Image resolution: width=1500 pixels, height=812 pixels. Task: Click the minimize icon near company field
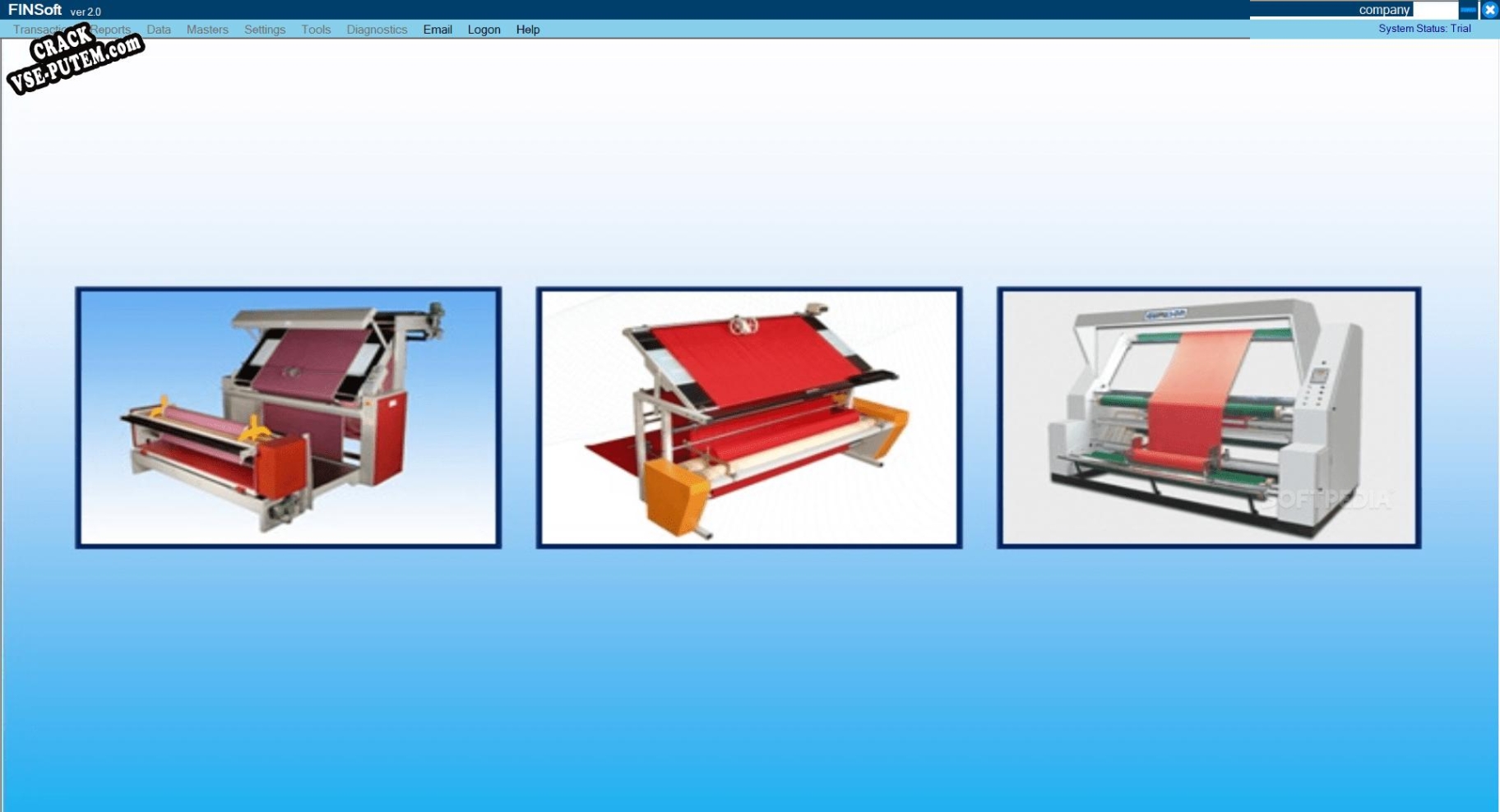click(x=1469, y=10)
